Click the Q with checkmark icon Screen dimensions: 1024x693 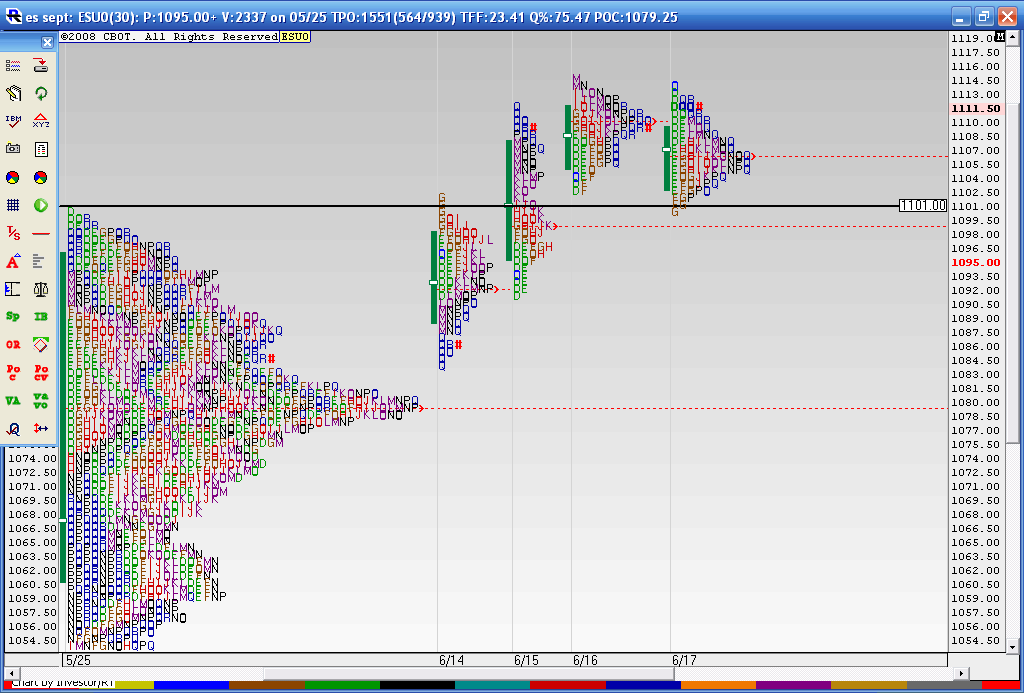pos(12,428)
